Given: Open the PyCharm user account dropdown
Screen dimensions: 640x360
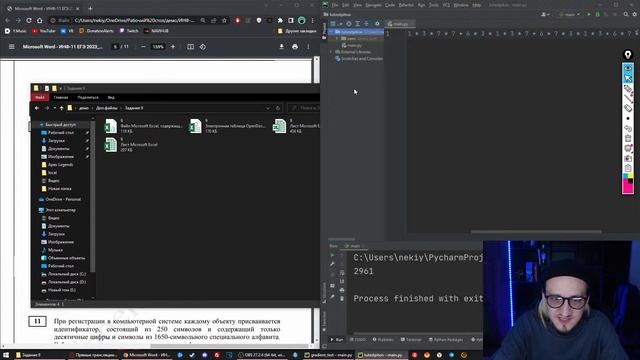Looking at the screenshot, I should click(545, 14).
